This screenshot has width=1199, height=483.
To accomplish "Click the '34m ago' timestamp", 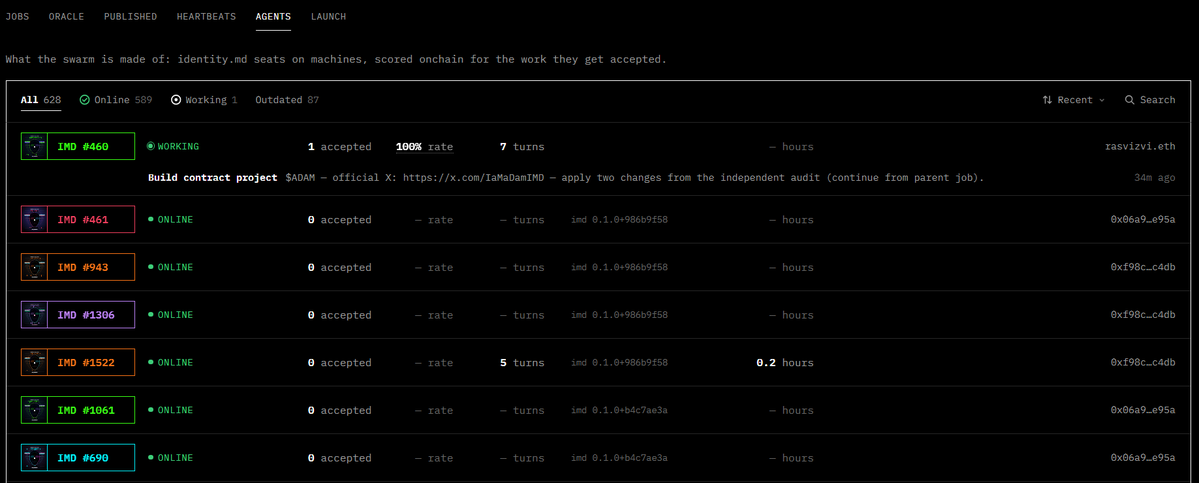I will tap(1155, 177).
